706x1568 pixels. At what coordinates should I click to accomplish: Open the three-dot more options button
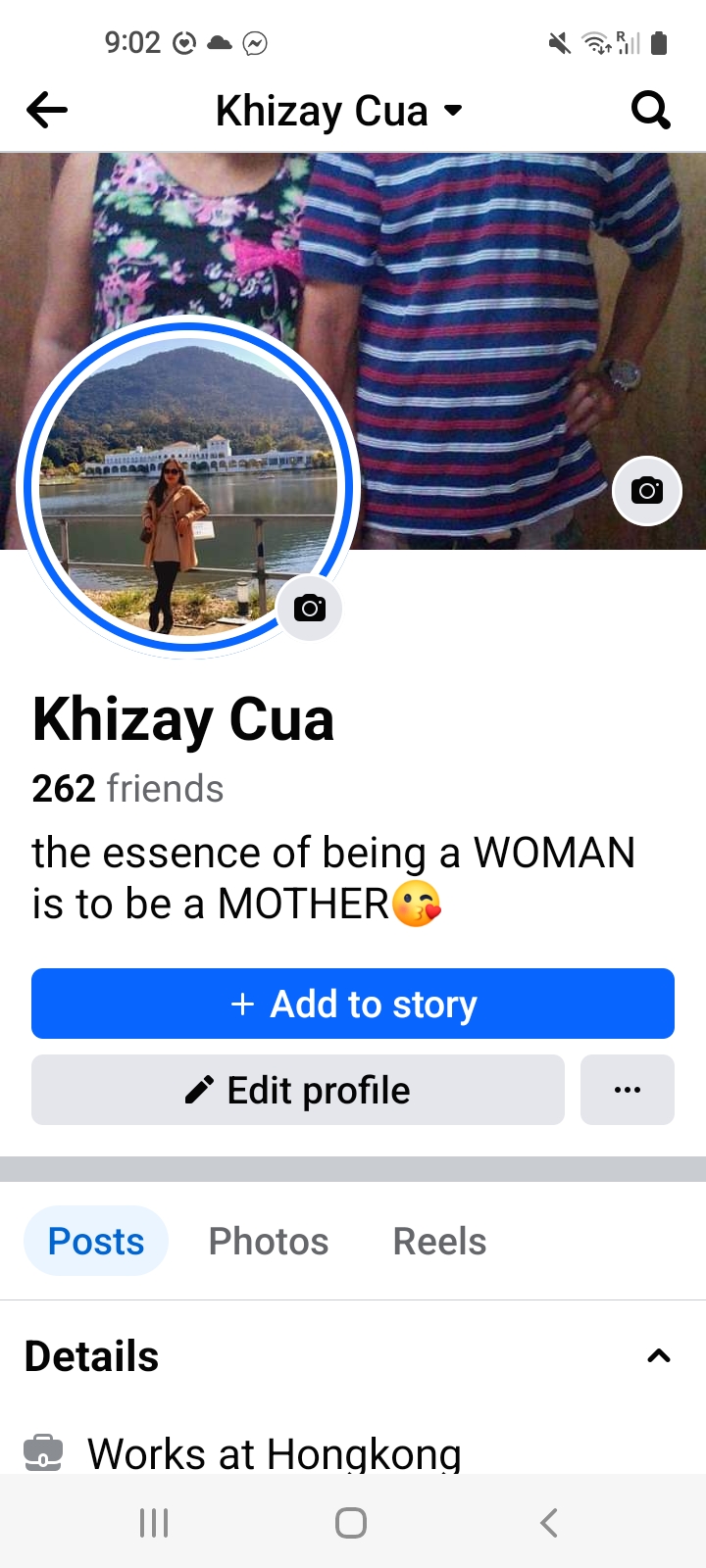point(628,1090)
